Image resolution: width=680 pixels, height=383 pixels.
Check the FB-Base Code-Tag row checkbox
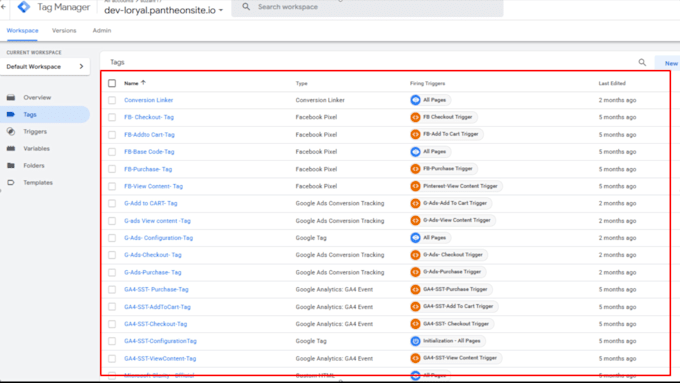(x=112, y=152)
